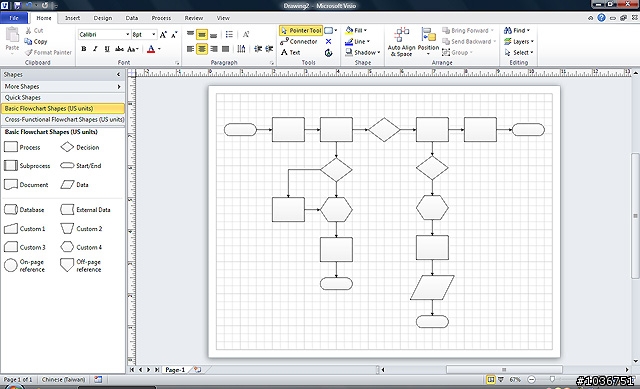Click the Connection Point X tool
The image size is (640, 389).
point(329,42)
